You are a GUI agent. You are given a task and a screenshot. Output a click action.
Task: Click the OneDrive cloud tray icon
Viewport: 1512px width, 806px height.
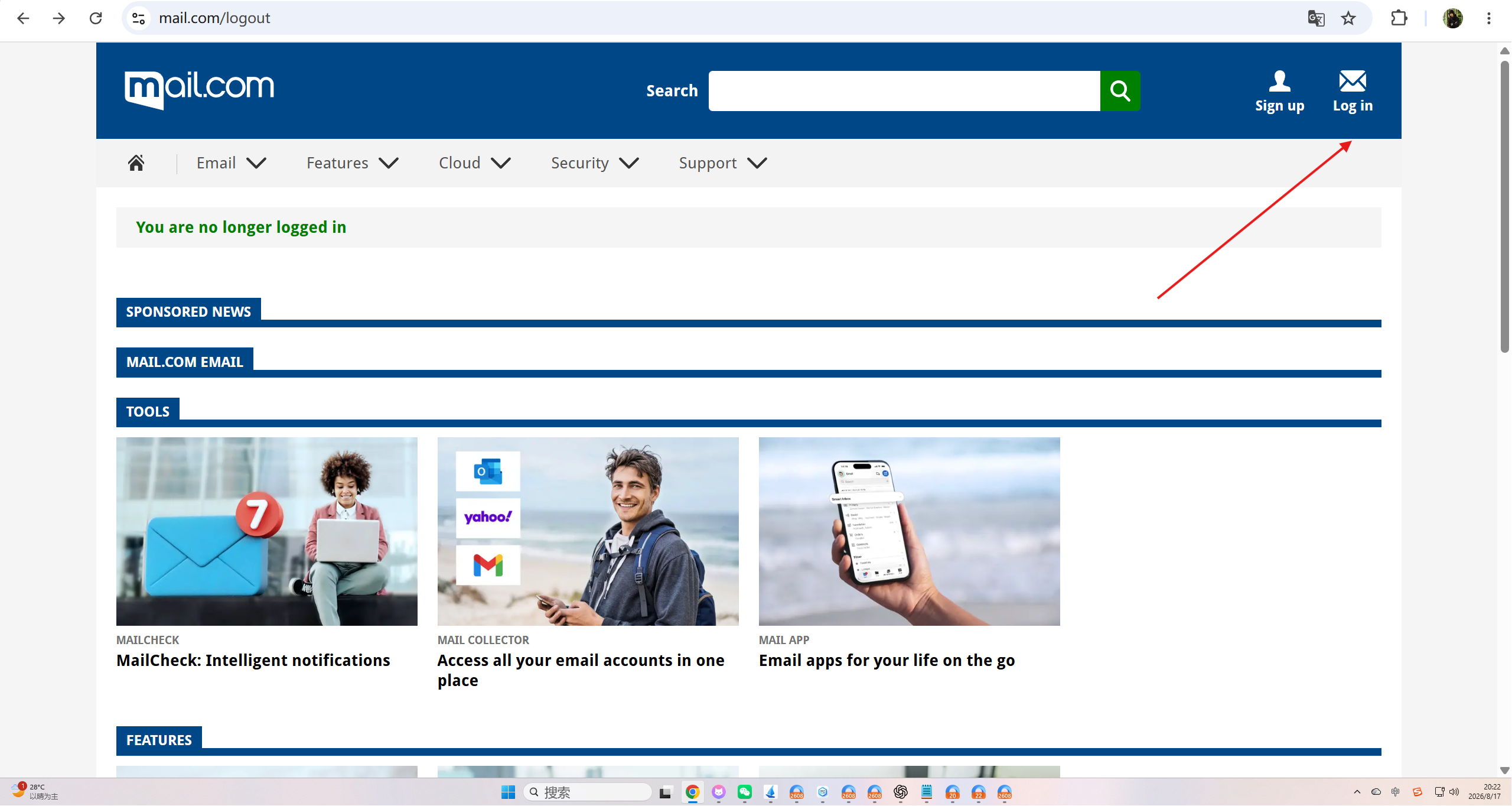coord(1376,792)
